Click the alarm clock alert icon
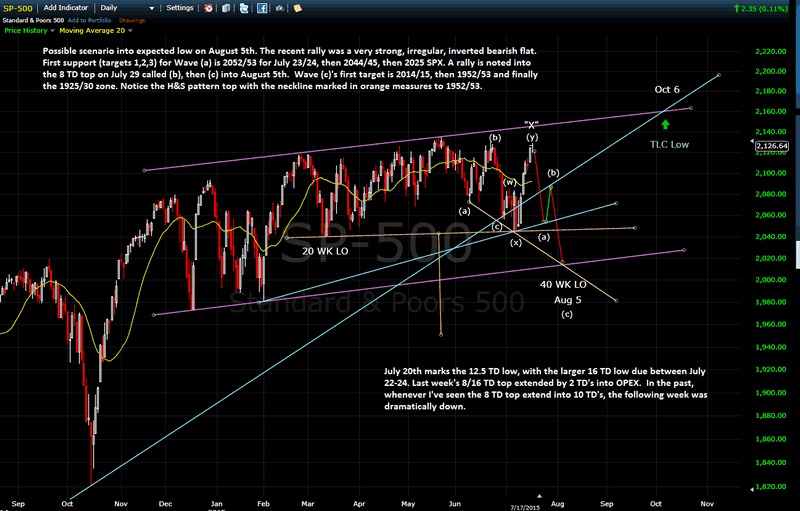 click(208, 8)
